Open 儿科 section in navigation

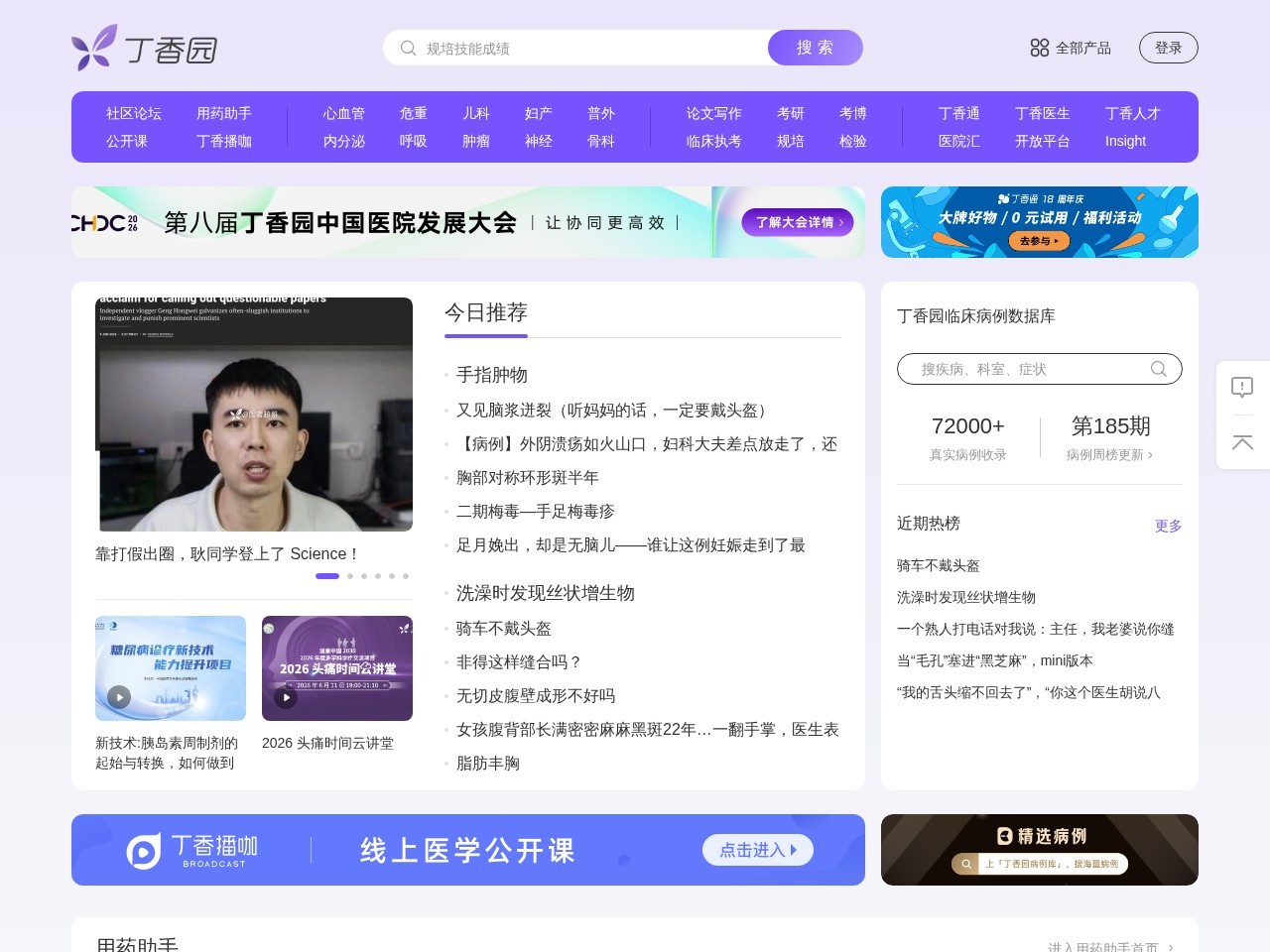click(476, 113)
